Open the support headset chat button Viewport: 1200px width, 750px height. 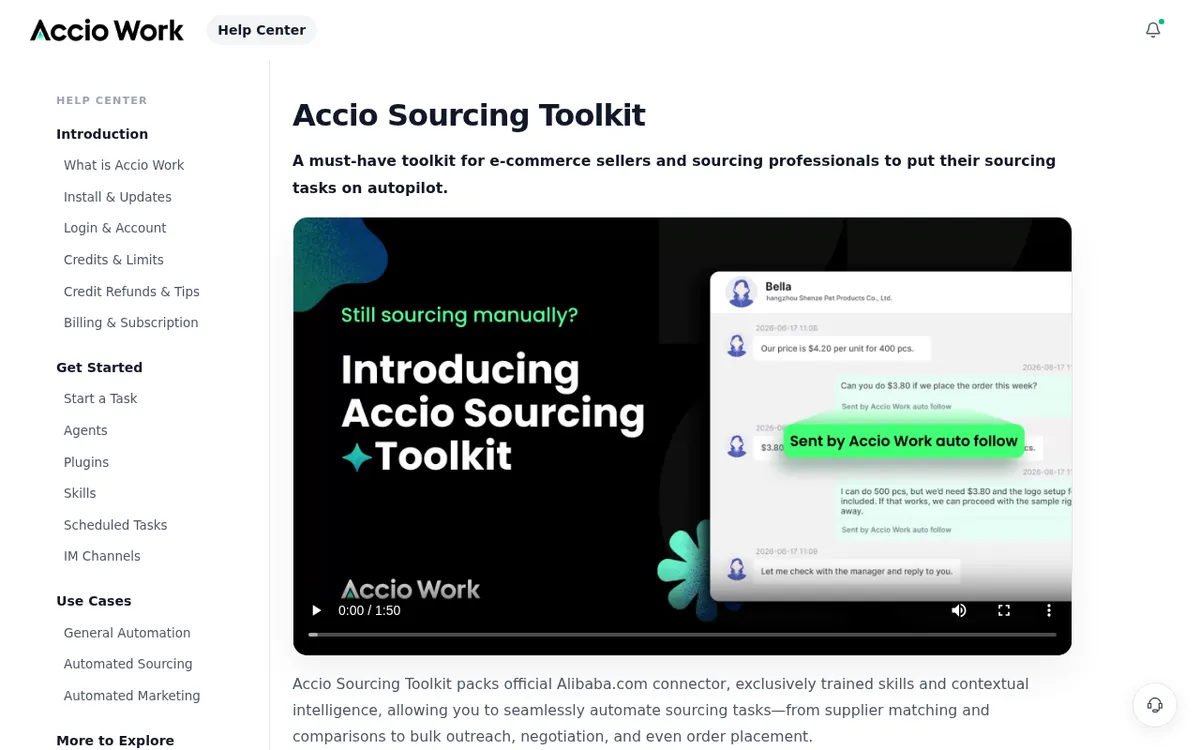coord(1155,705)
